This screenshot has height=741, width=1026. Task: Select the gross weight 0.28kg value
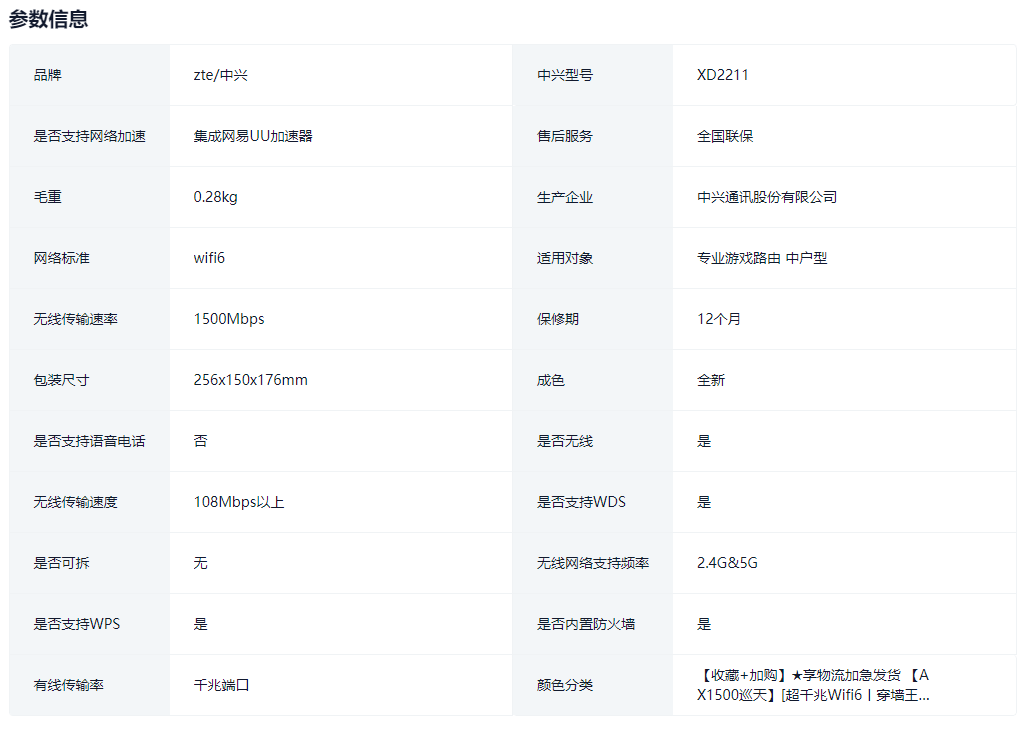tap(215, 197)
